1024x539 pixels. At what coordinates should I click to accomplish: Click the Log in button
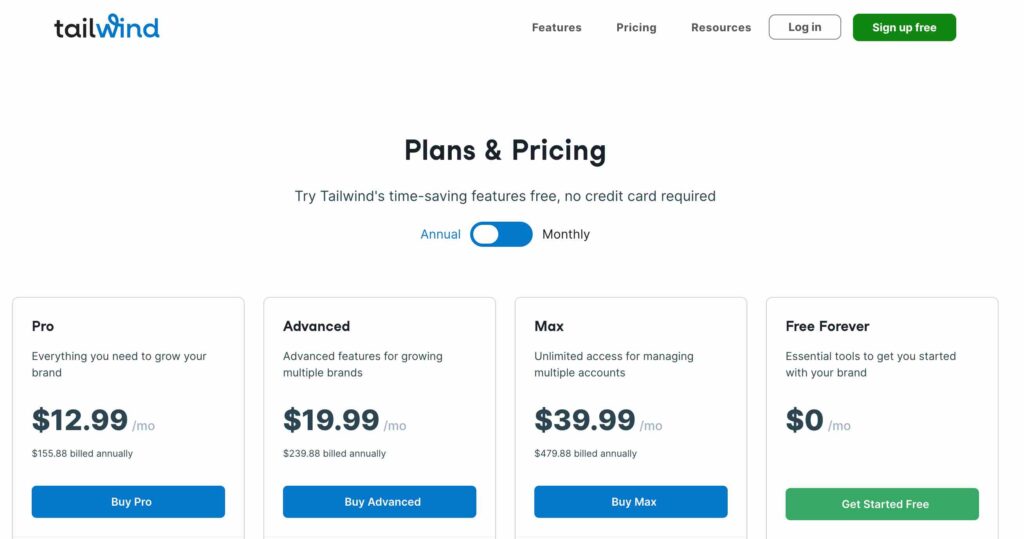[x=805, y=27]
